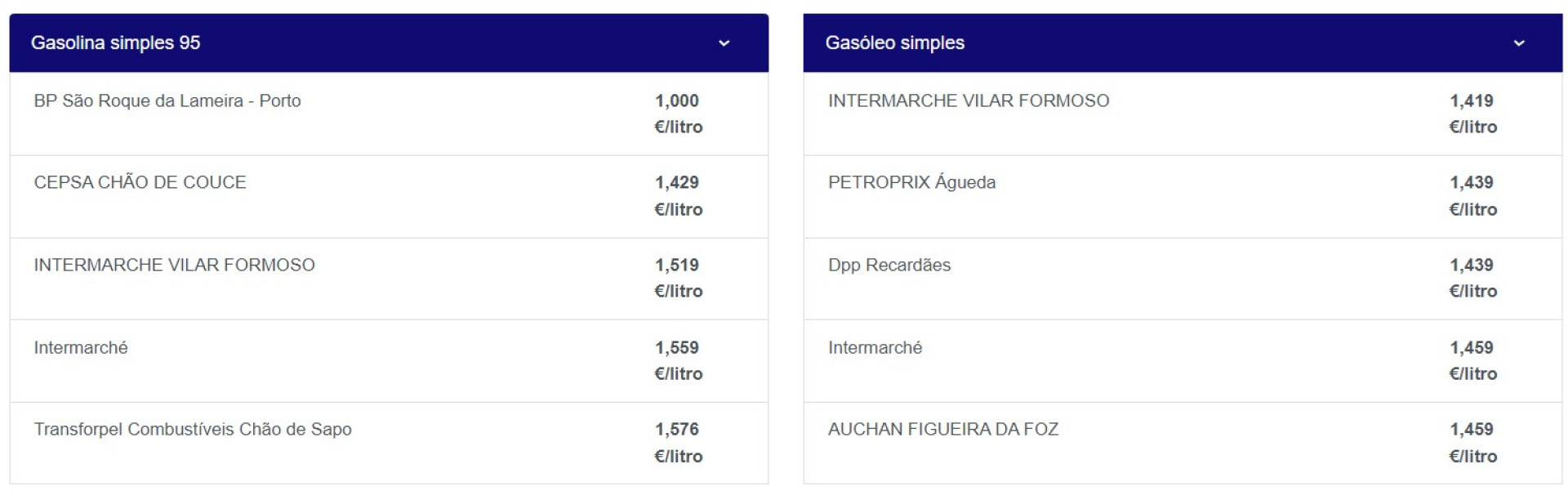Collapse the Gasóleo simples chevron
Screen dimensions: 1568x500
point(1518,43)
